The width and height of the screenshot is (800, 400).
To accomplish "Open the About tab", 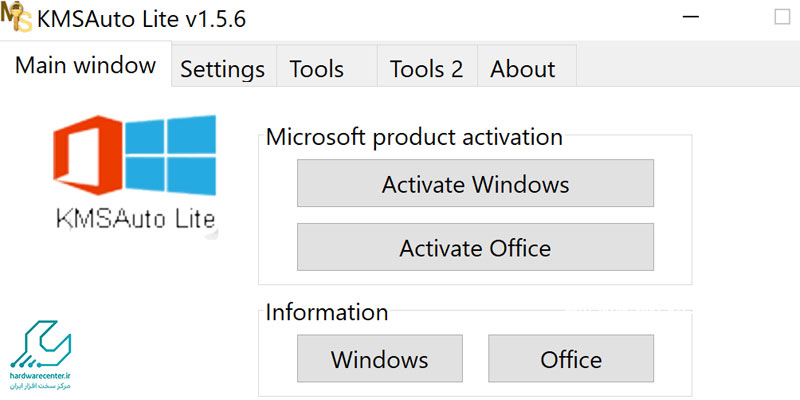I will pyautogui.click(x=523, y=69).
